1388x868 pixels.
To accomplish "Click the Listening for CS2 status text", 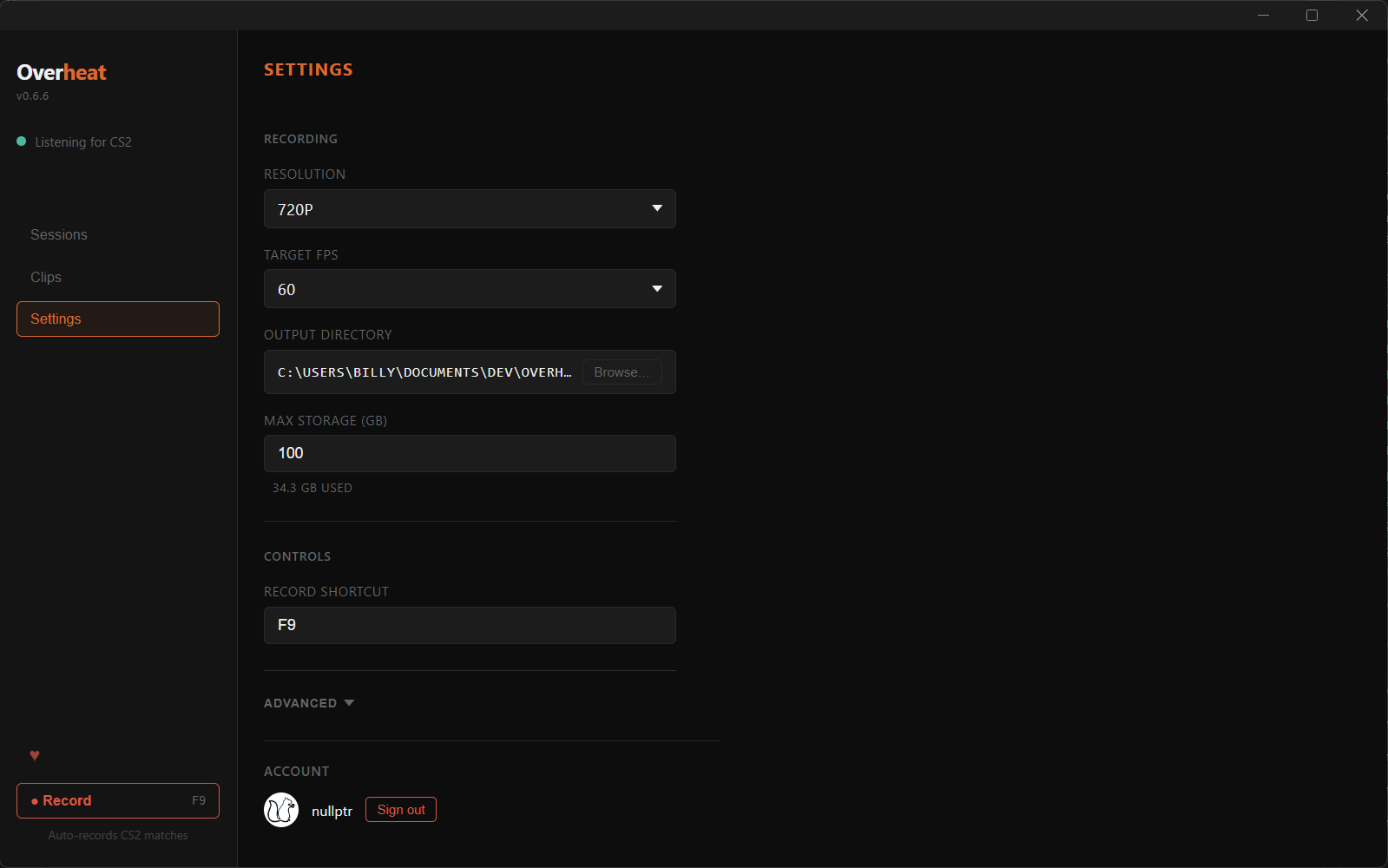I will point(83,142).
